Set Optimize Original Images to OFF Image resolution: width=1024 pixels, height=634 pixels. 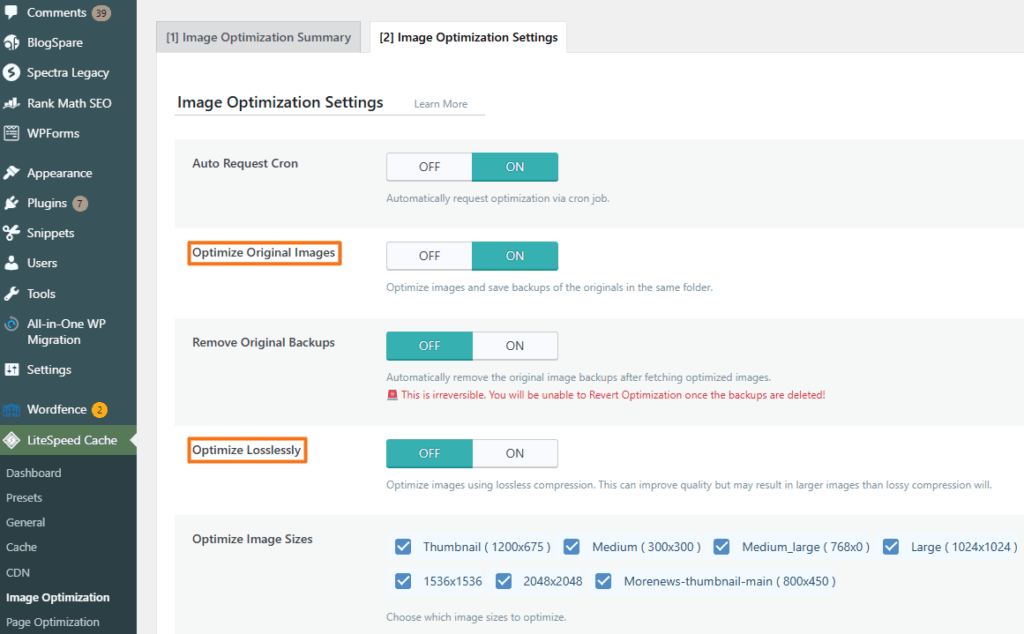[429, 256]
